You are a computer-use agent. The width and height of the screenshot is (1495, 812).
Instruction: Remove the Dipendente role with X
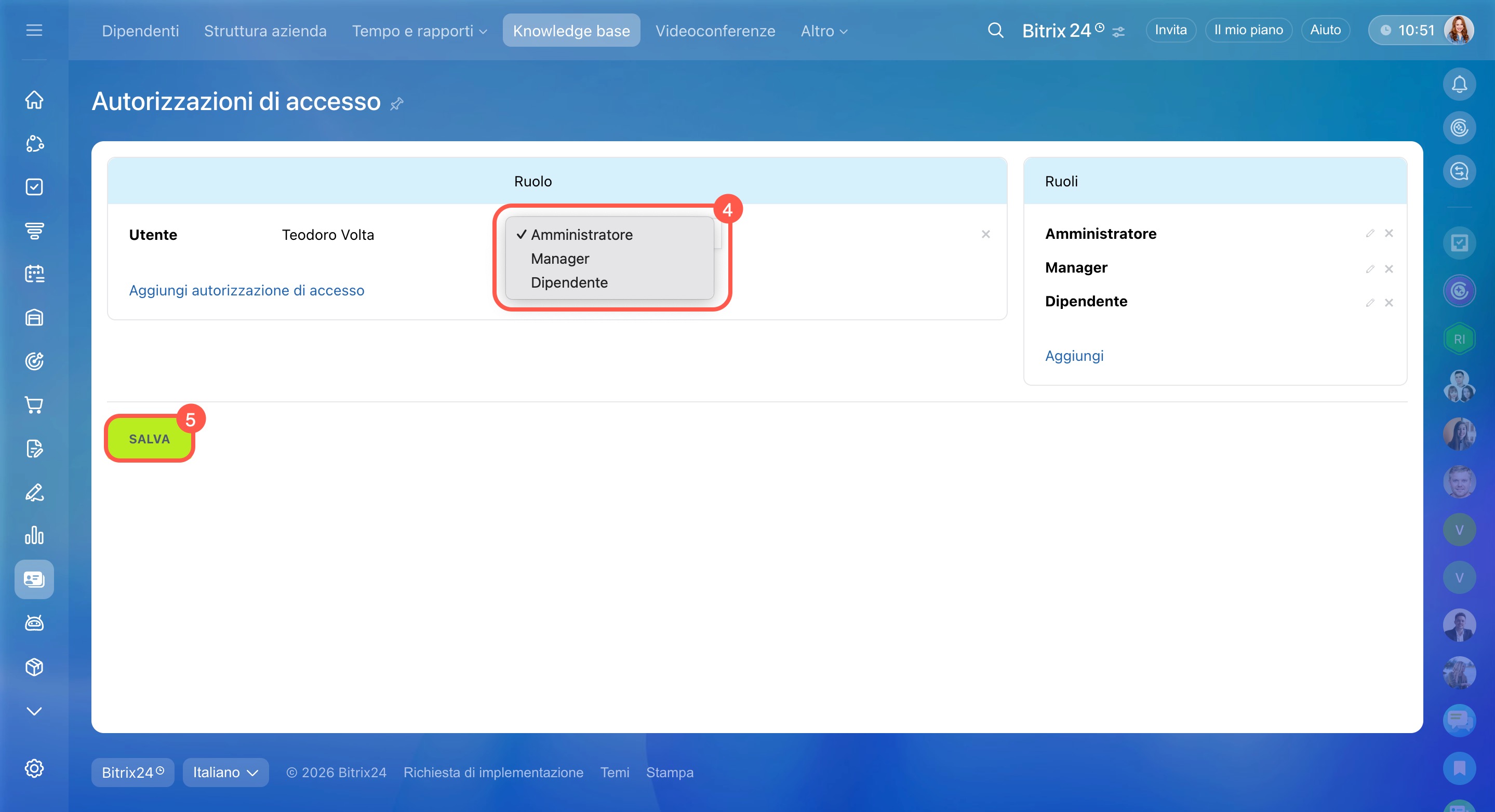(x=1388, y=302)
